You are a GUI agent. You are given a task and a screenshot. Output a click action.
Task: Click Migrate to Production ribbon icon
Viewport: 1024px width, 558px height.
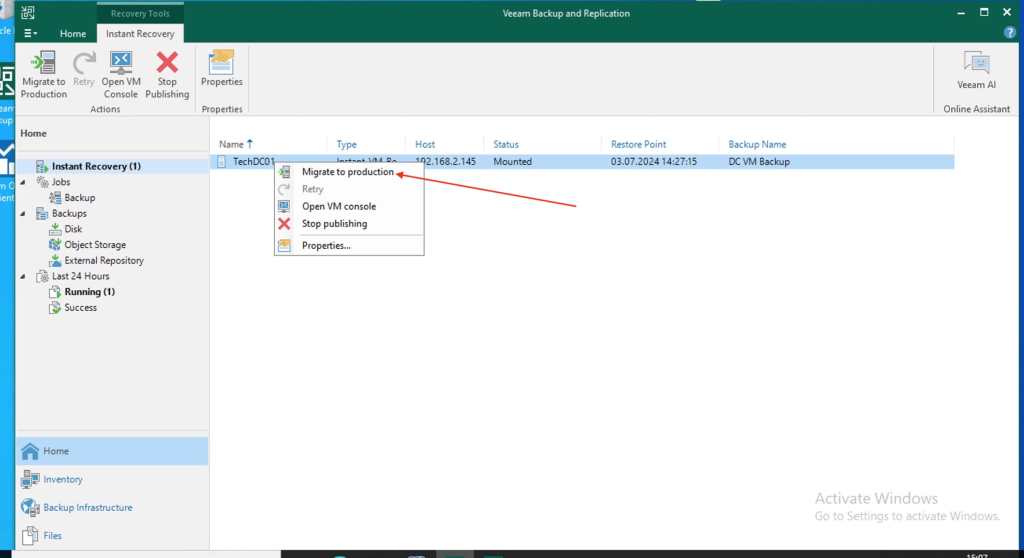tap(43, 62)
